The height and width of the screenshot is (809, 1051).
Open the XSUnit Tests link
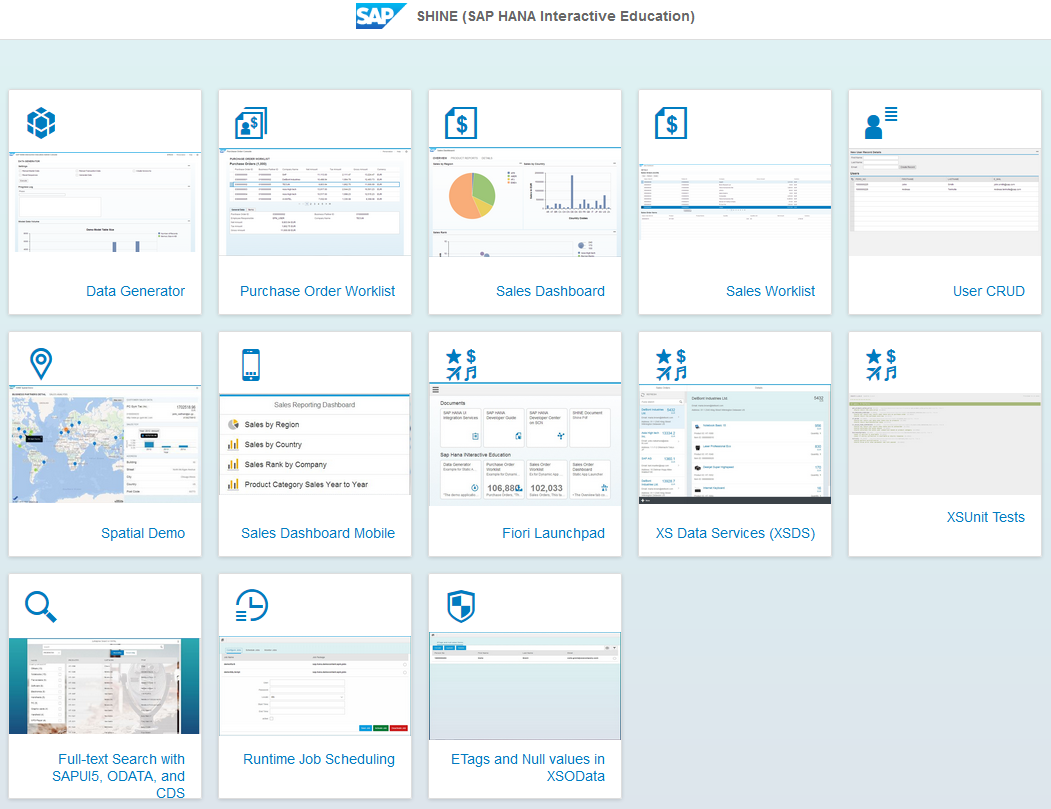pos(985,517)
